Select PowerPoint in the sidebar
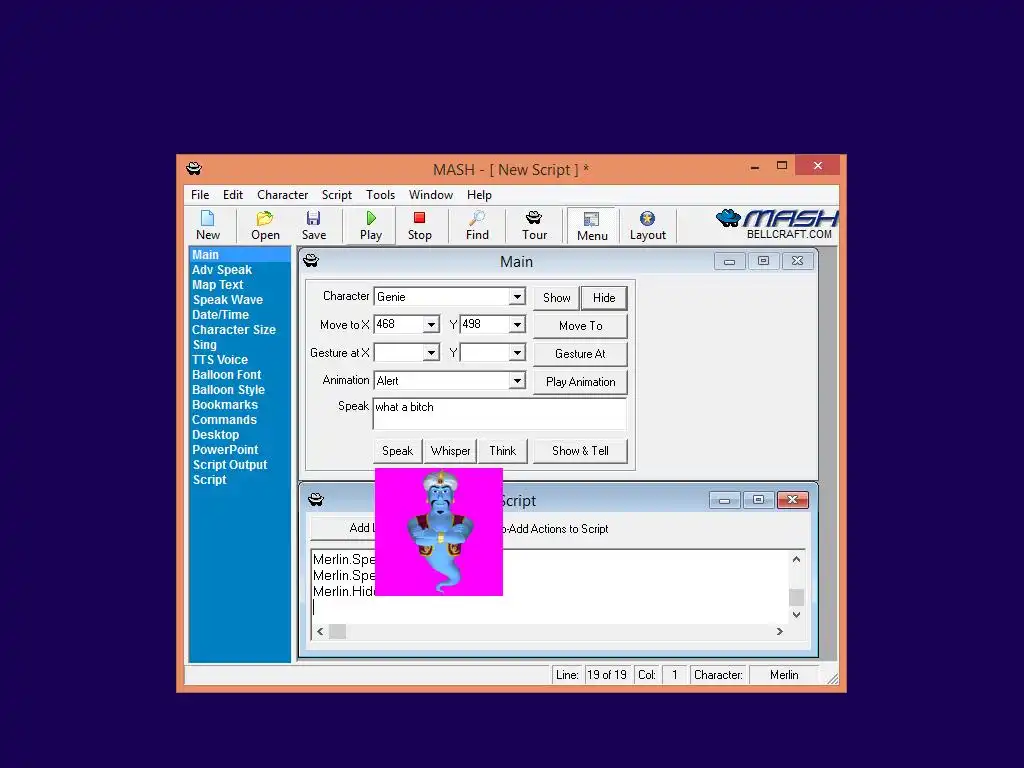This screenshot has height=768, width=1024. coord(225,450)
